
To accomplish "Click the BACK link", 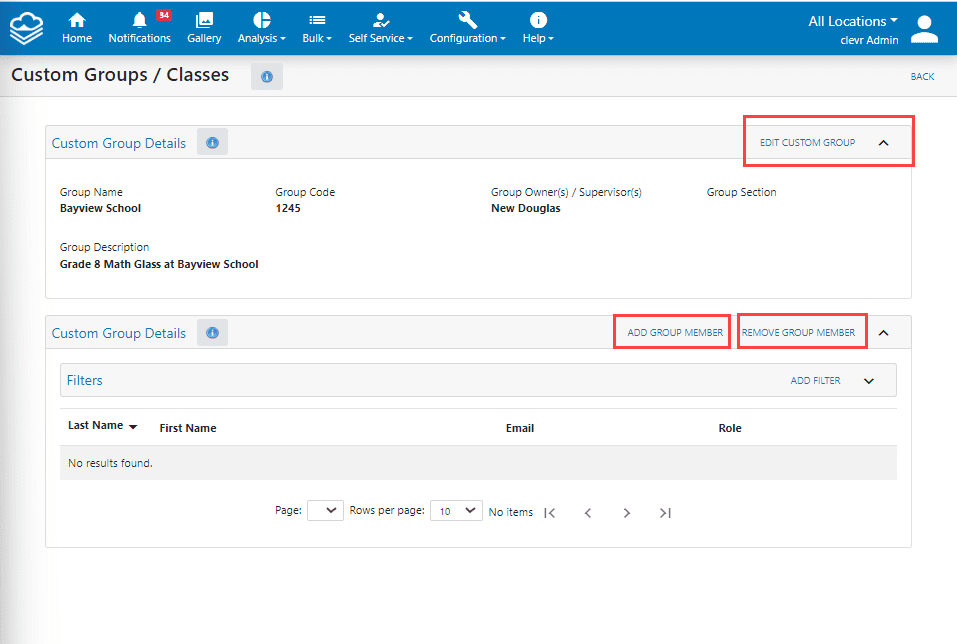I will point(922,76).
